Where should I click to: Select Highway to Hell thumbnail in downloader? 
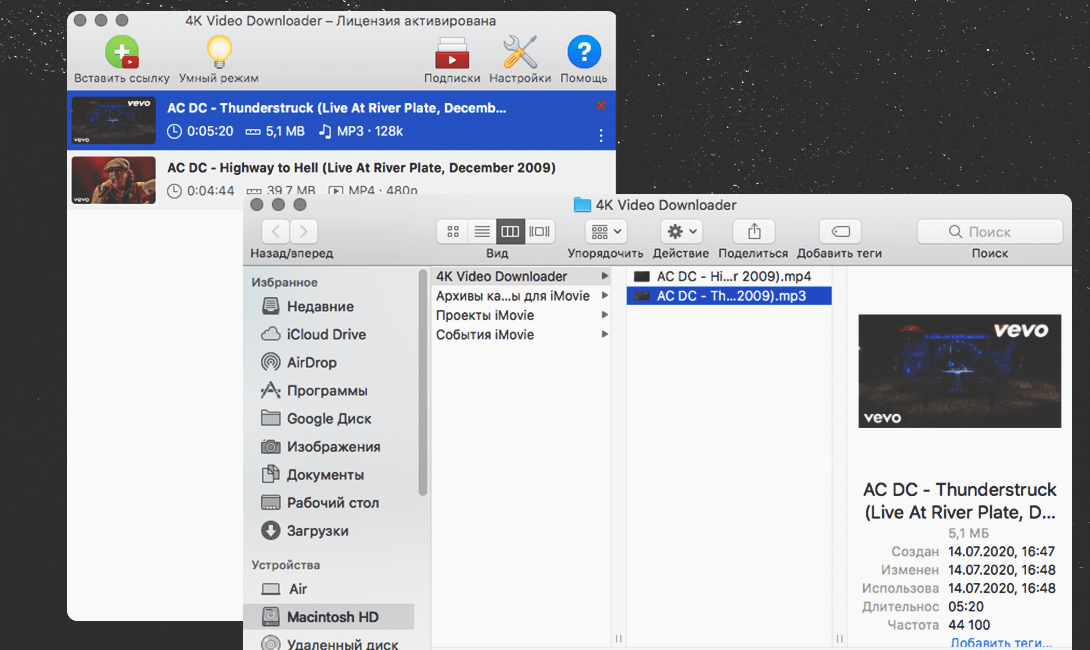[113, 180]
